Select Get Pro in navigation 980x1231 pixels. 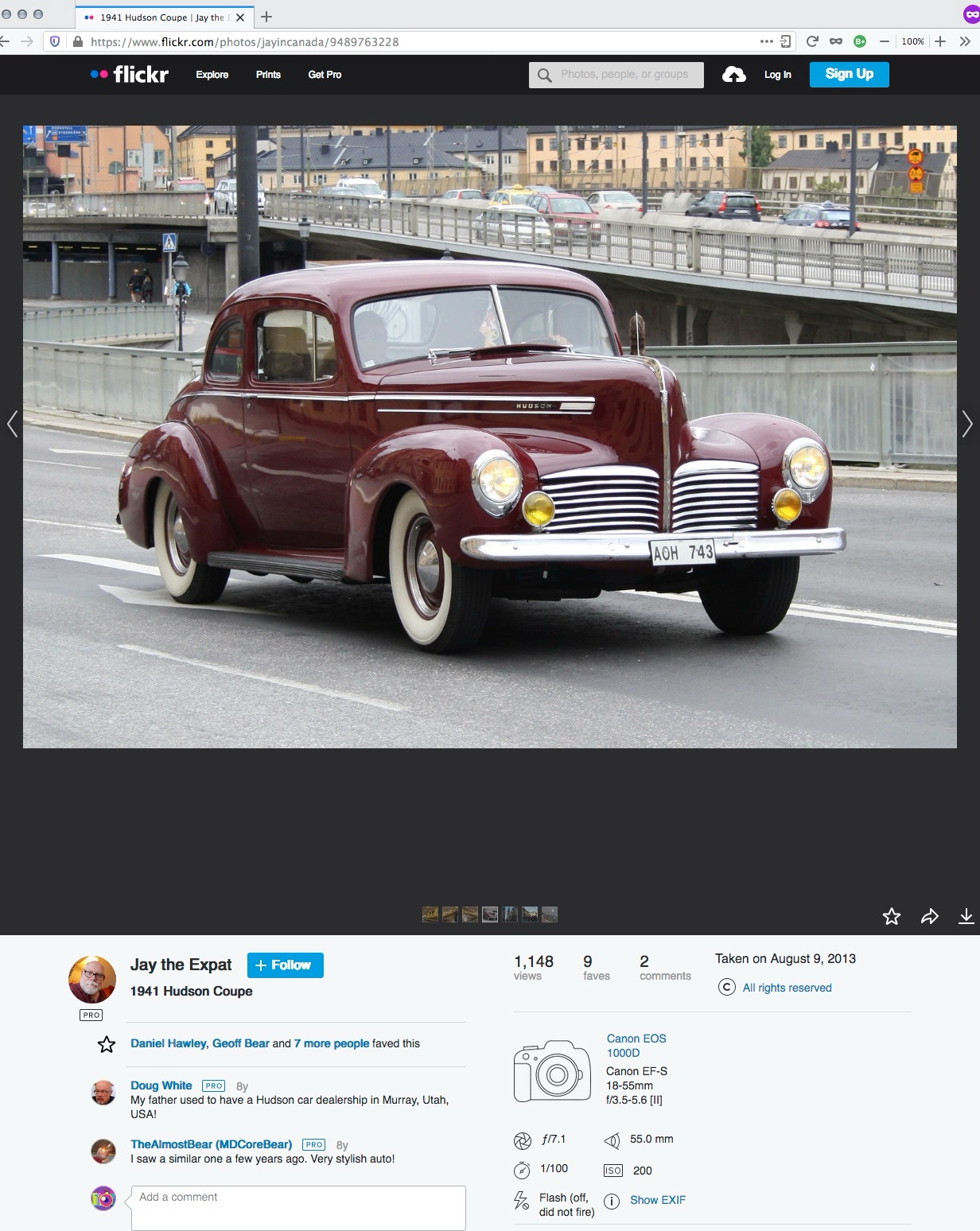pos(325,75)
